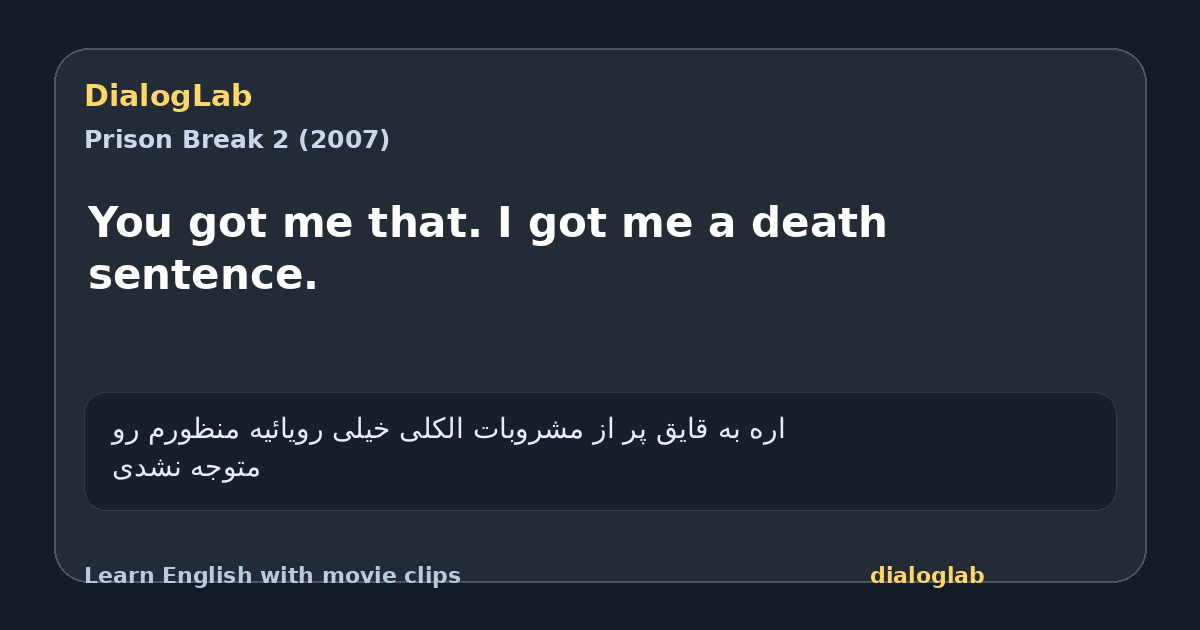
Task: Click the DialogLab brand title
Action: tap(168, 96)
